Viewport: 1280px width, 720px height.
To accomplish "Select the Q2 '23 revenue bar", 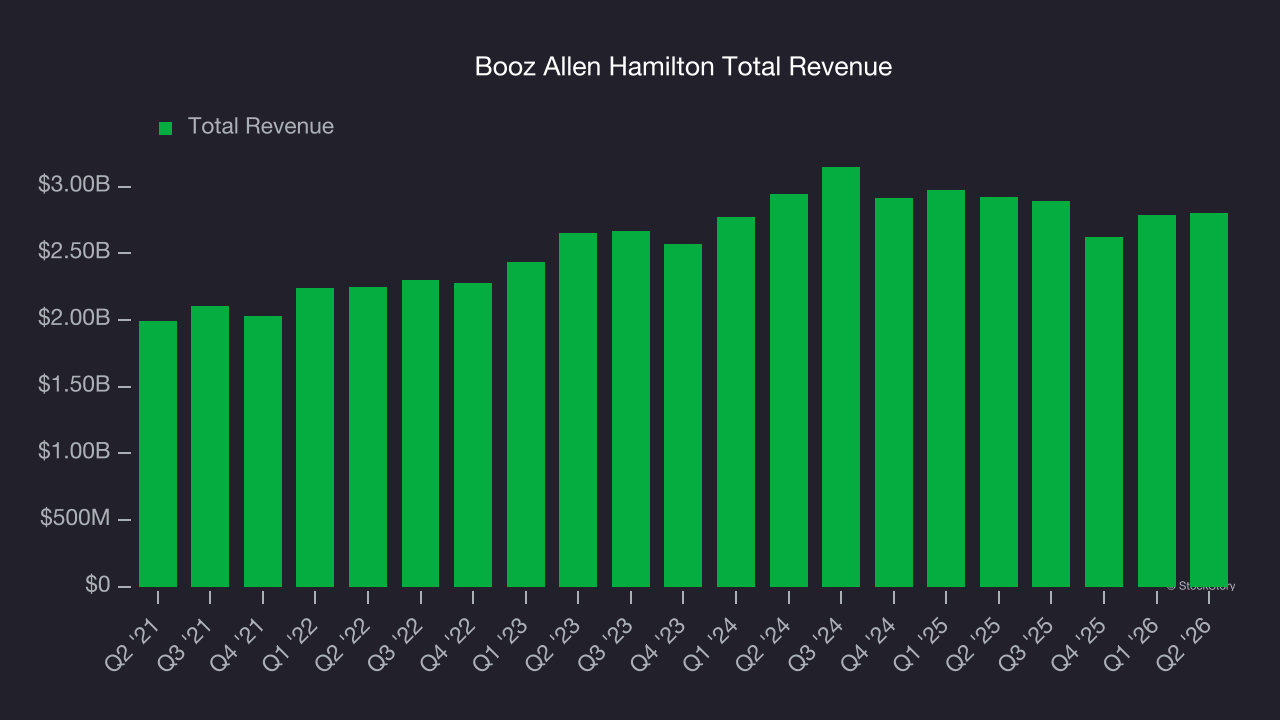I will 578,410.
